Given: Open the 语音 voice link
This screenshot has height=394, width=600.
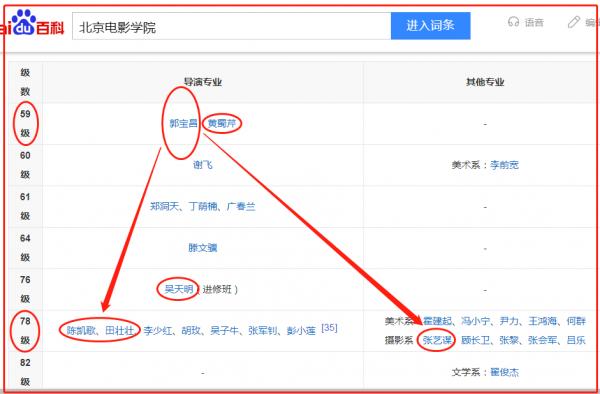Looking at the screenshot, I should (534, 23).
